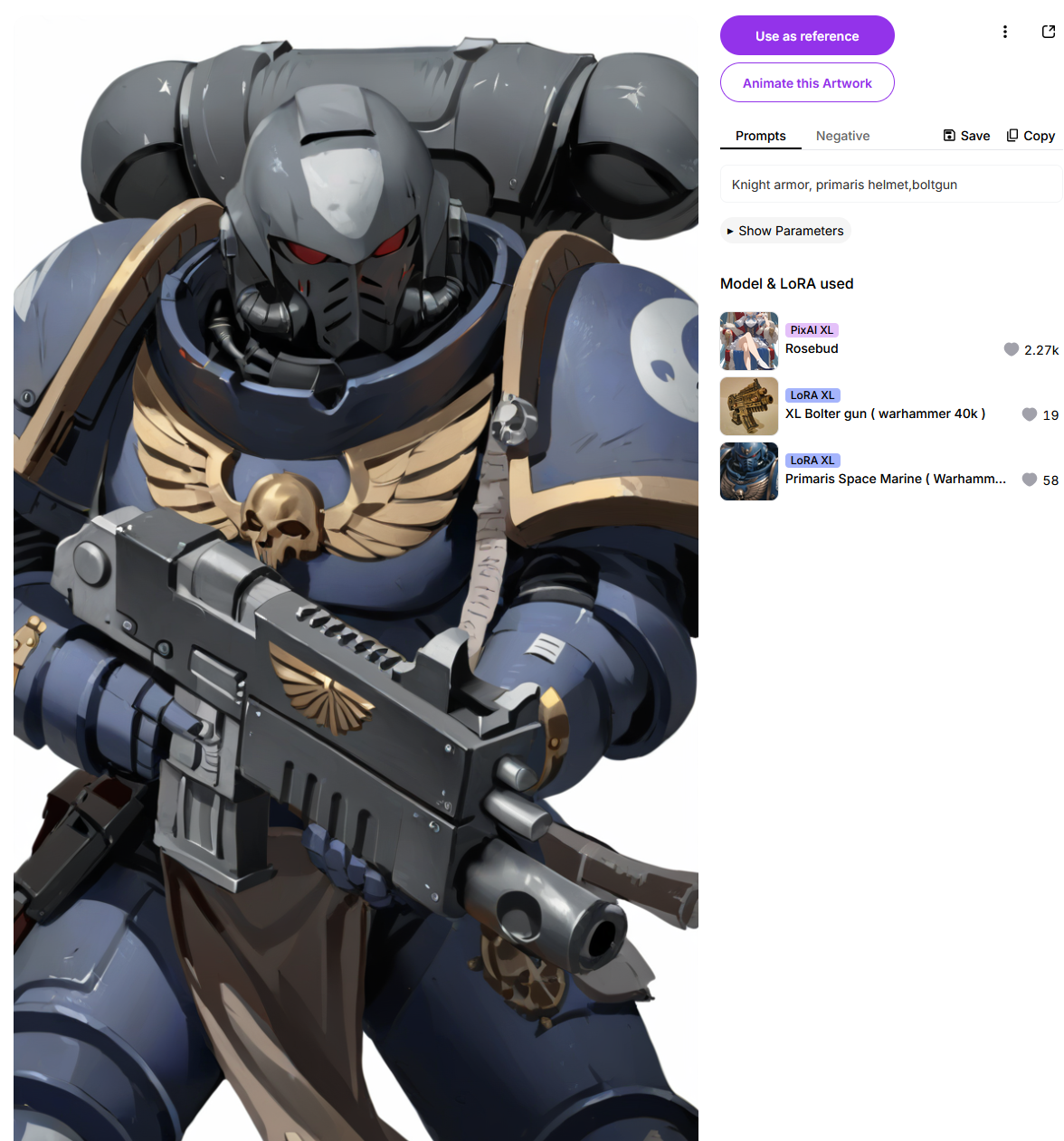Copy the prompt text

point(1031,136)
